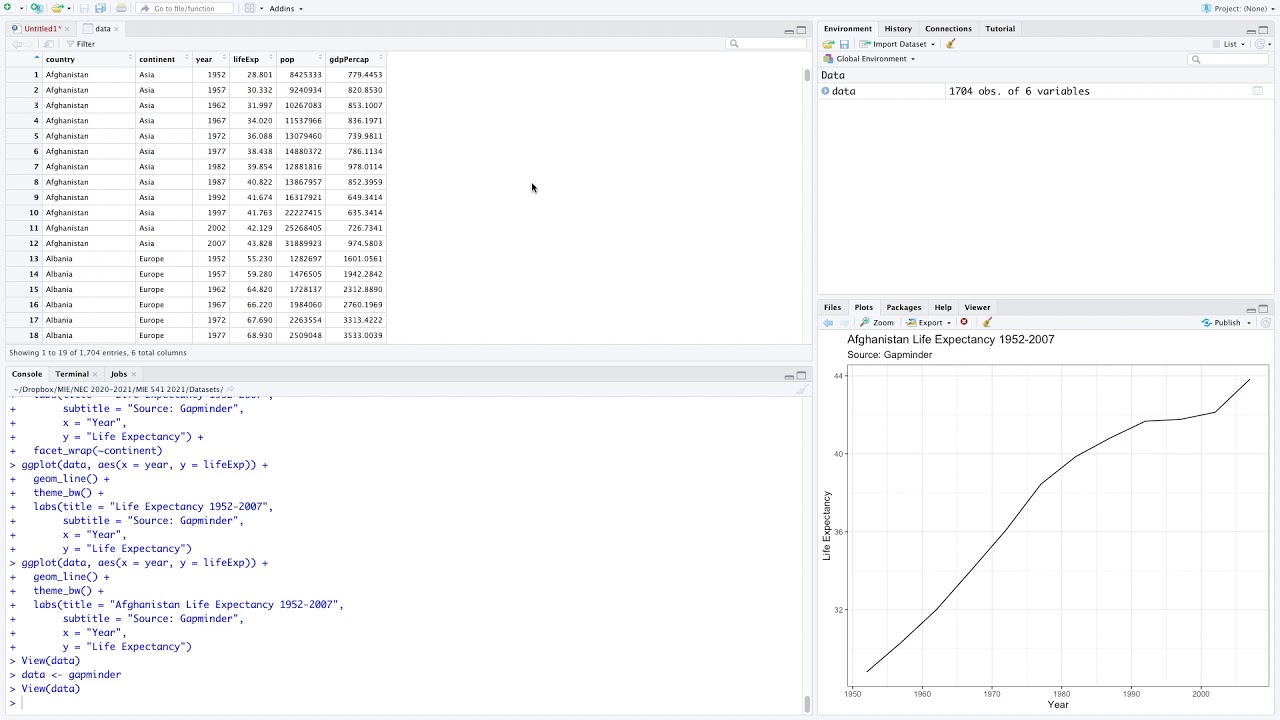Expand the data object with blue arrow
The height and width of the screenshot is (720, 1280).
point(825,91)
